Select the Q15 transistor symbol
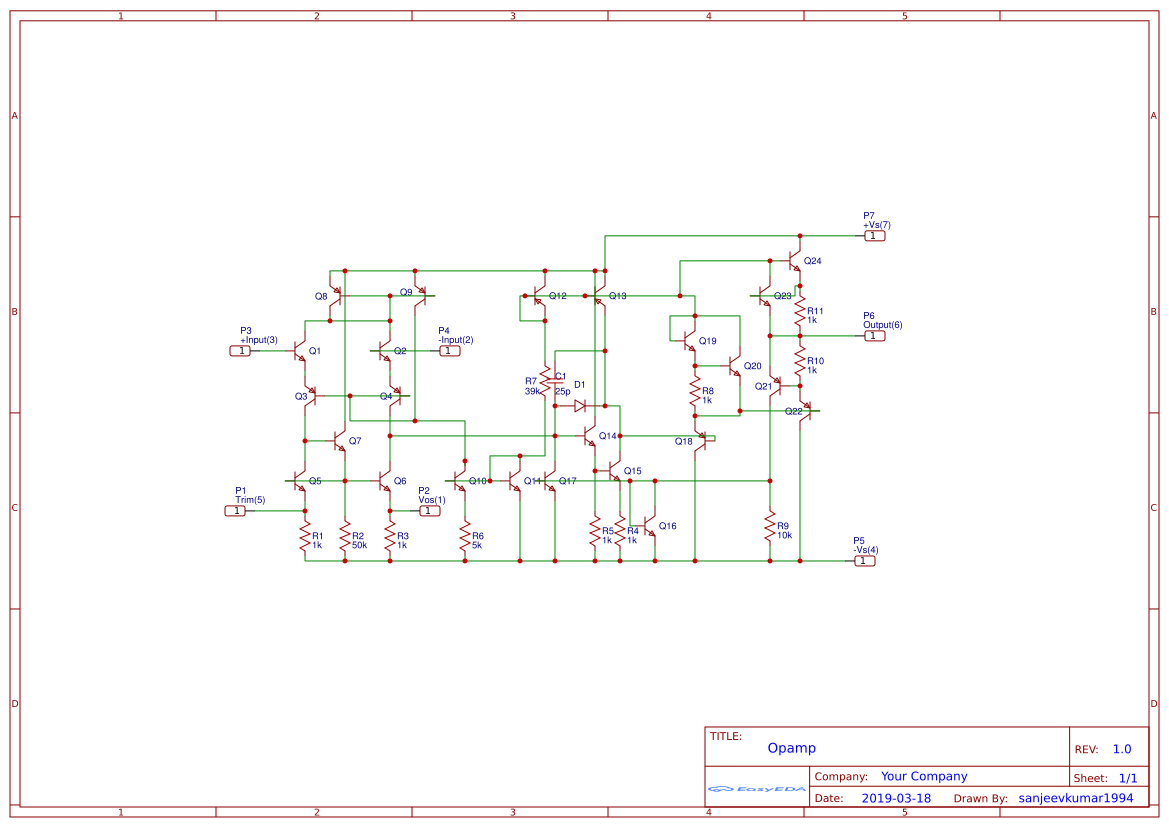This screenshot has height=827, width=1169. tap(614, 471)
